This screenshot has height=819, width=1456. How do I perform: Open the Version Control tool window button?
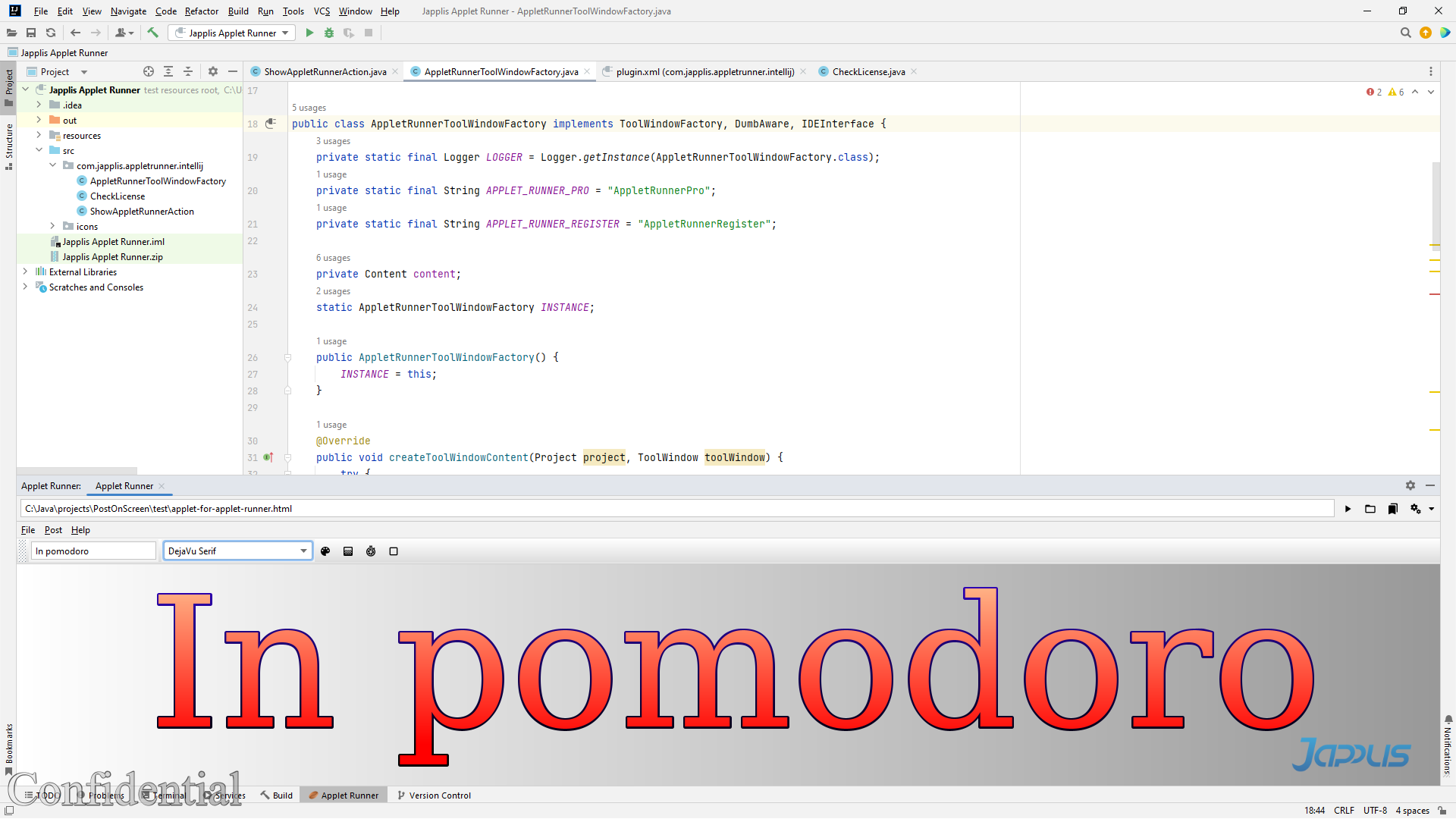pyautogui.click(x=435, y=795)
